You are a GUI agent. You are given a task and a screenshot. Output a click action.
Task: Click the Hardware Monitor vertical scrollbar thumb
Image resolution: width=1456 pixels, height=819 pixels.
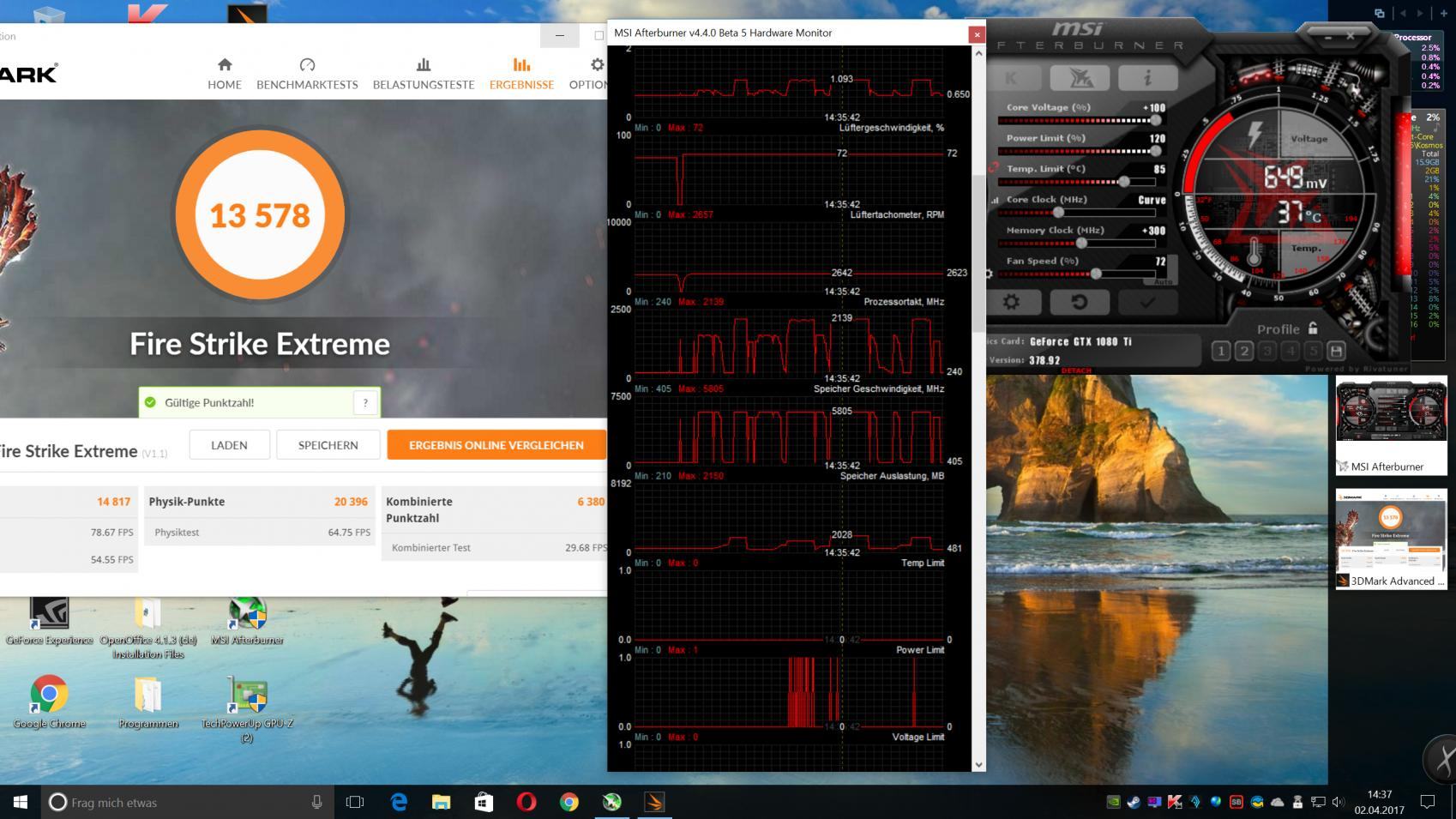tap(978, 253)
